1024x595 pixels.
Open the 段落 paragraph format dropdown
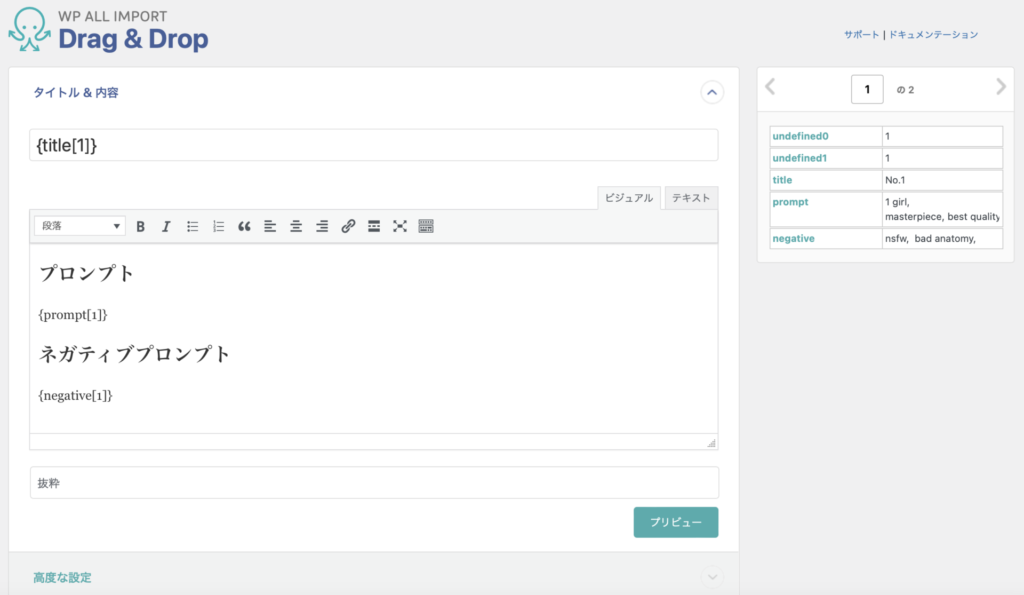click(80, 226)
